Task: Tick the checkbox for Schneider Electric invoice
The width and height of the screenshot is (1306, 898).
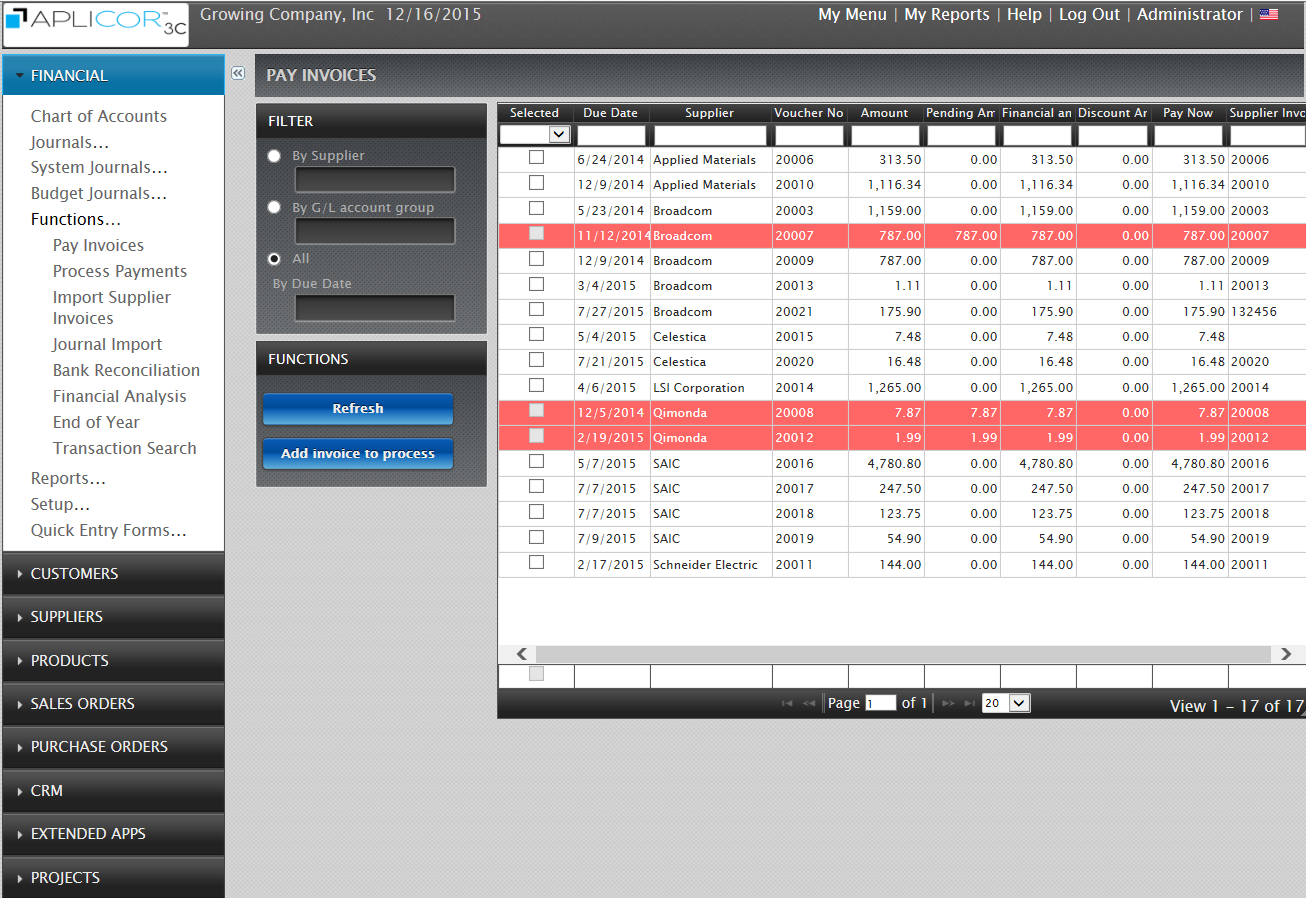Action: 537,563
